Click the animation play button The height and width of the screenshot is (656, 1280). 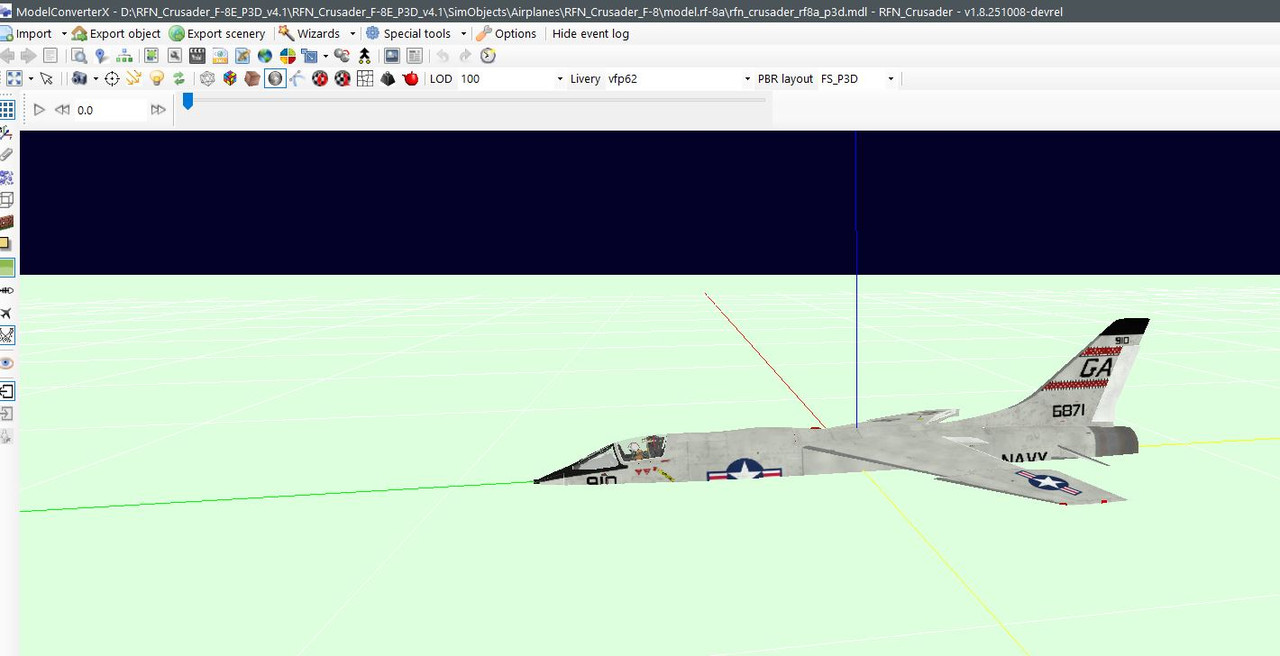click(x=39, y=110)
